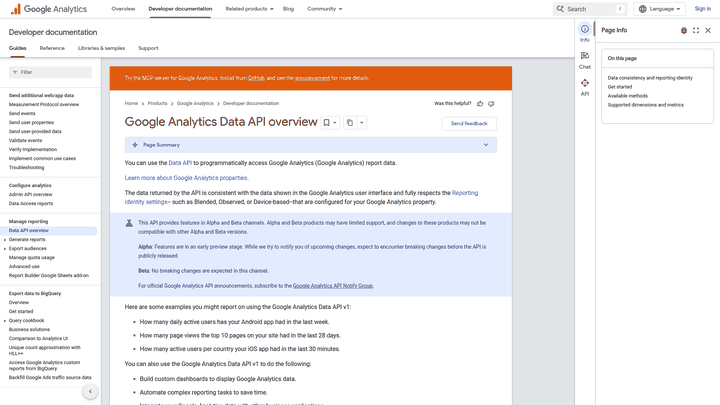
Task: Open Learn more about Google Analytics properties
Action: pos(186,178)
